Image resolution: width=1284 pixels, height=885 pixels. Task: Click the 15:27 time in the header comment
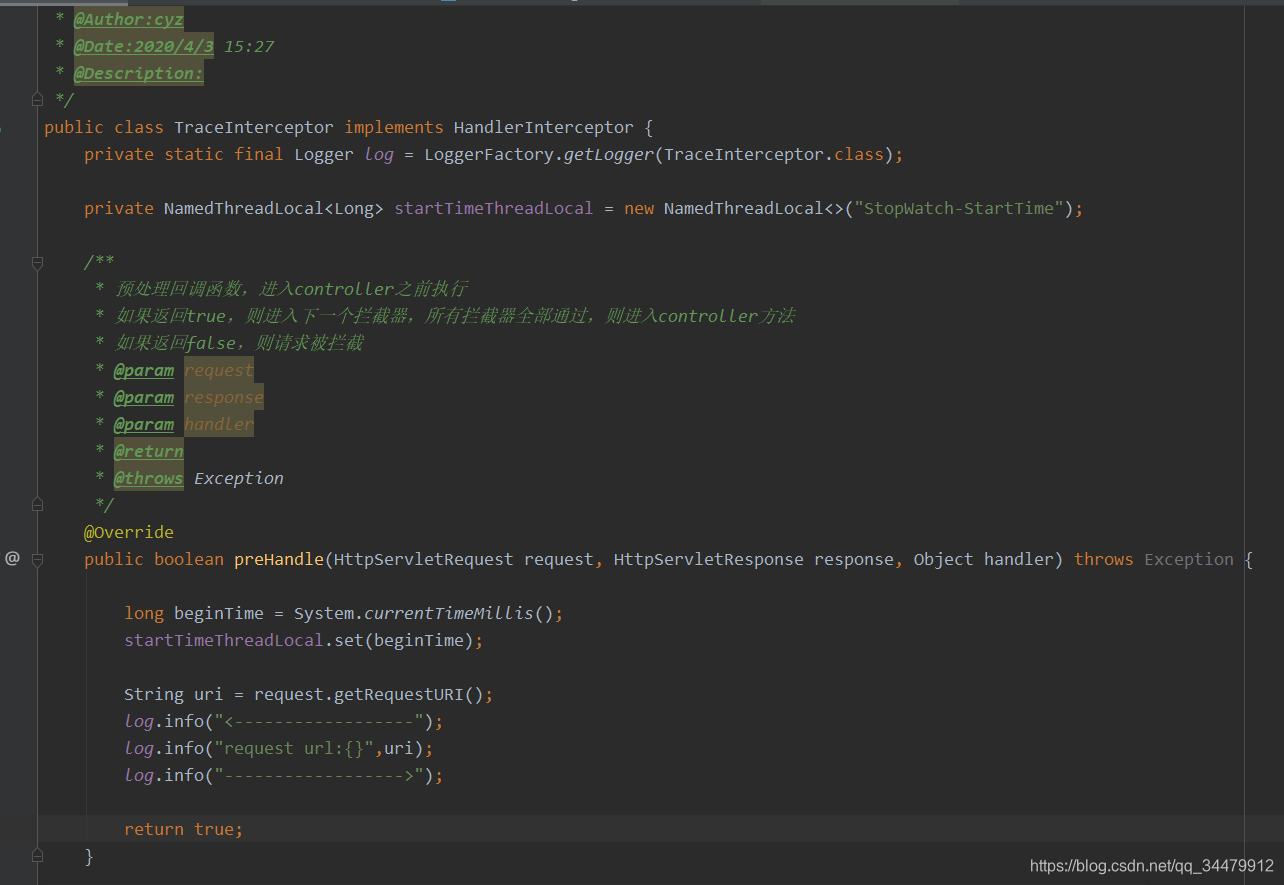(x=249, y=46)
